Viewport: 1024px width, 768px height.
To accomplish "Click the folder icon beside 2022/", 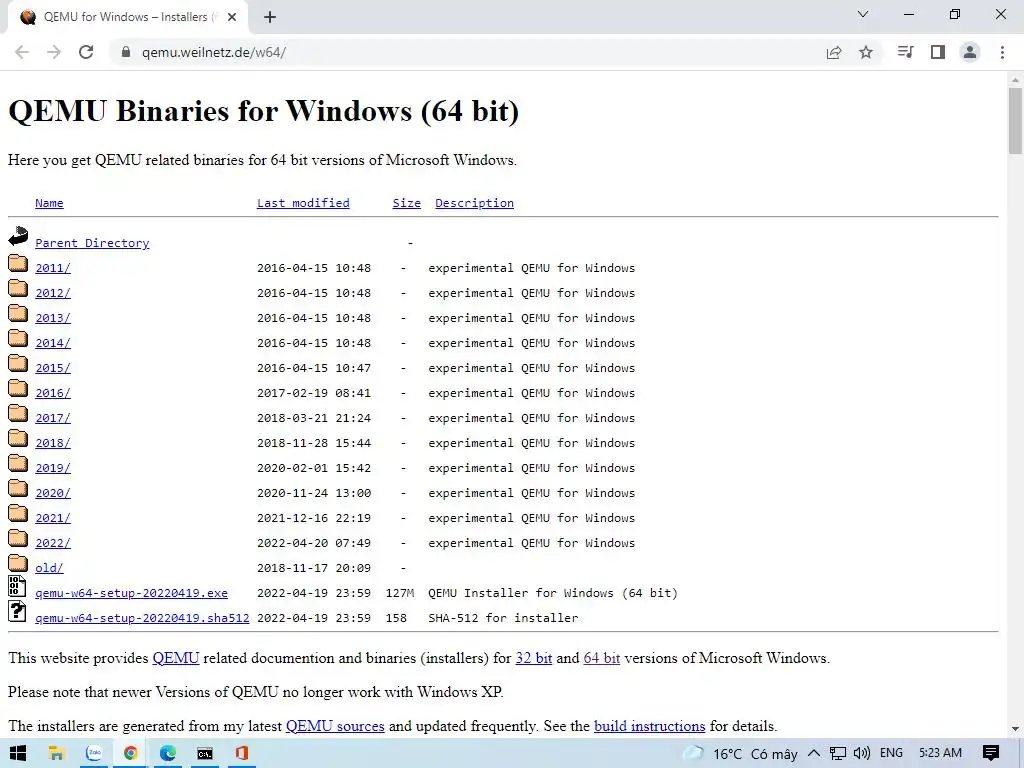I will tap(18, 538).
